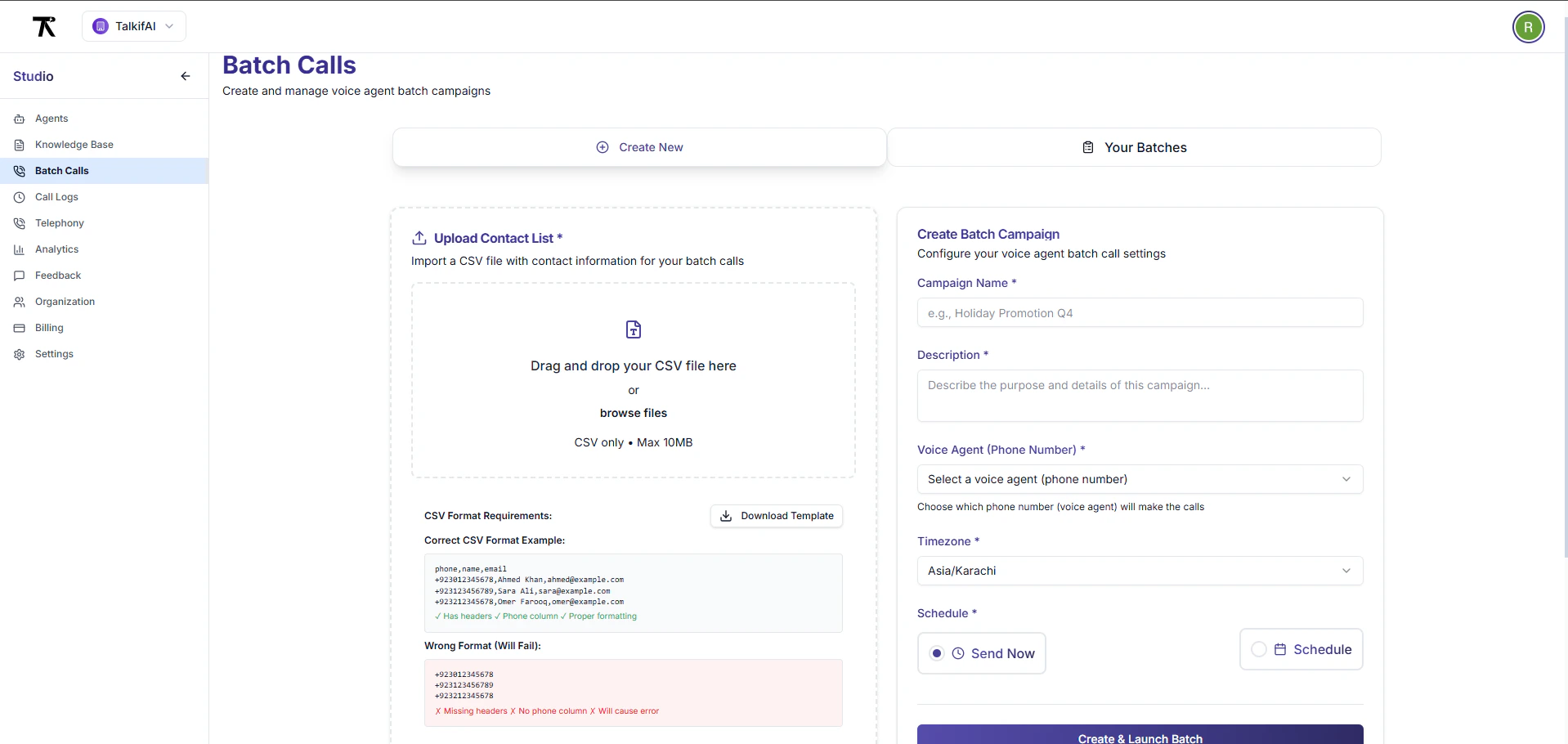Click the Agents sidebar entry
The image size is (1568, 744).
pyautogui.click(x=51, y=119)
